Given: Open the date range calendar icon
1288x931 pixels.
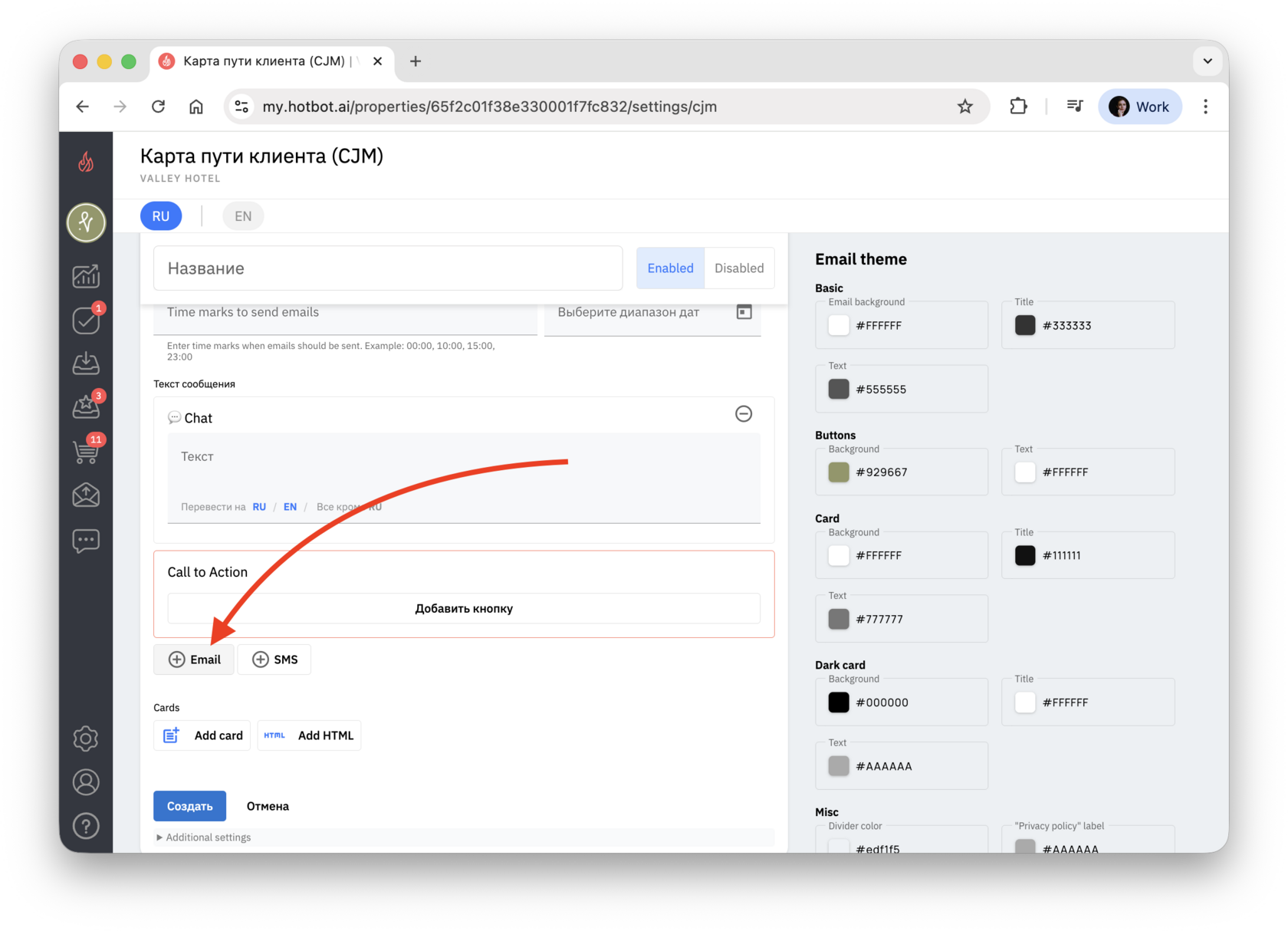Looking at the screenshot, I should 744,312.
